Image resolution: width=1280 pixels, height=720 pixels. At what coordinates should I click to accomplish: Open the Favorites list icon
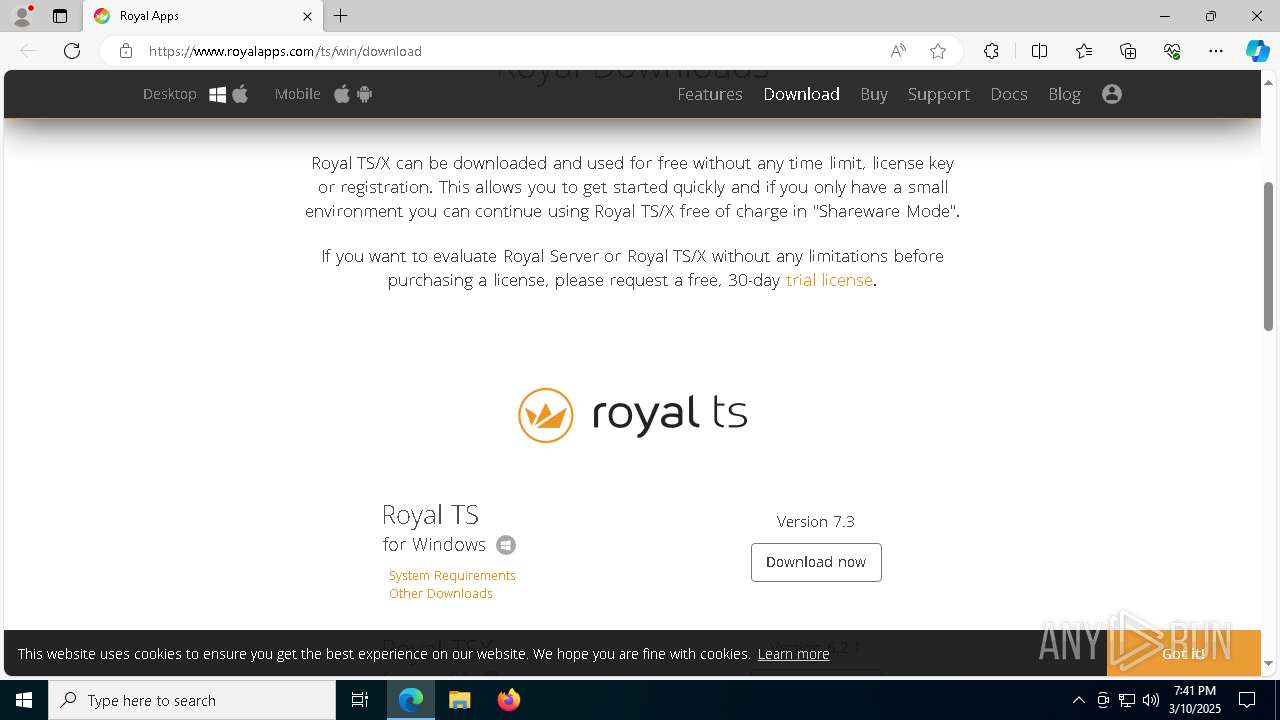point(1084,51)
